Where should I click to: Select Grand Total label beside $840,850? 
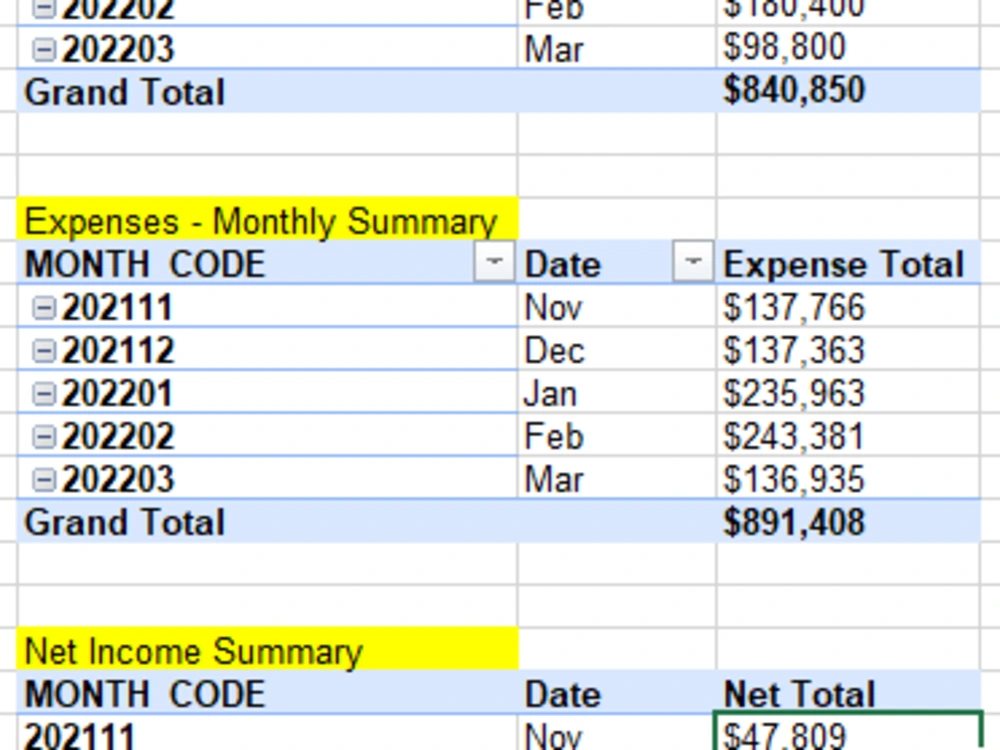coord(267,91)
